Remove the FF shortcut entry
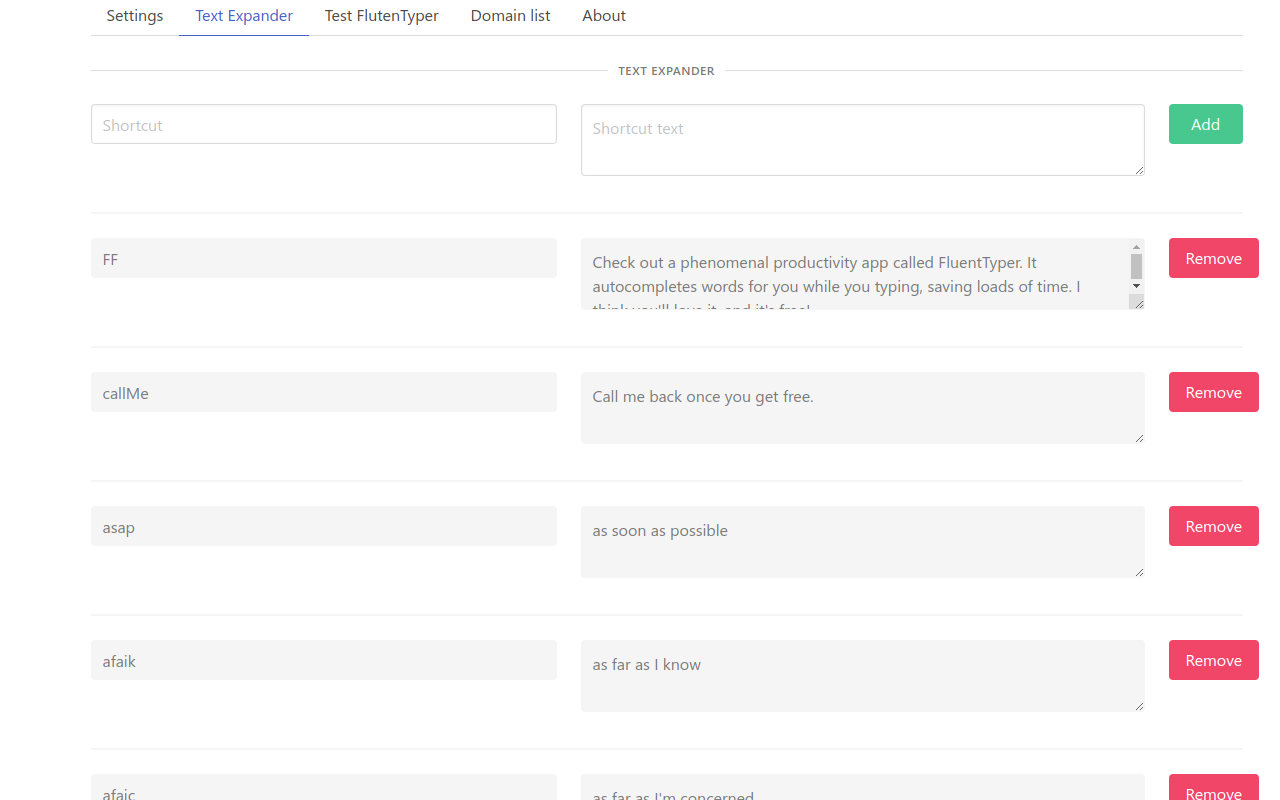This screenshot has height=800, width=1280. 1213,258
